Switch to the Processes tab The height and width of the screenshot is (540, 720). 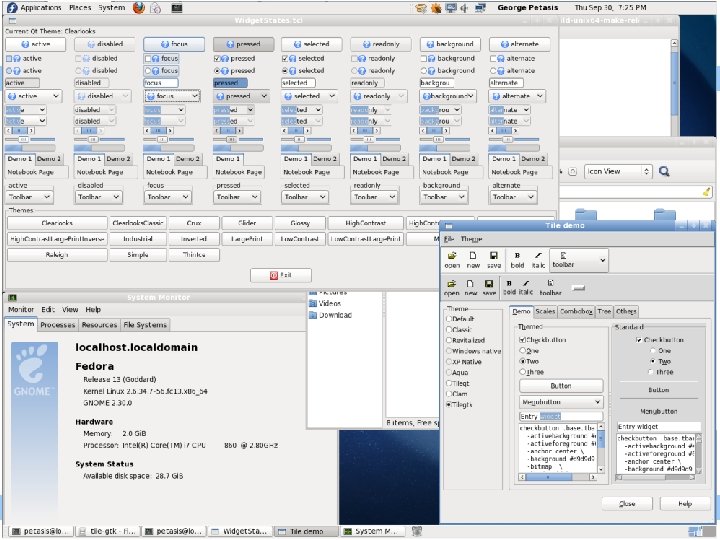(x=58, y=325)
